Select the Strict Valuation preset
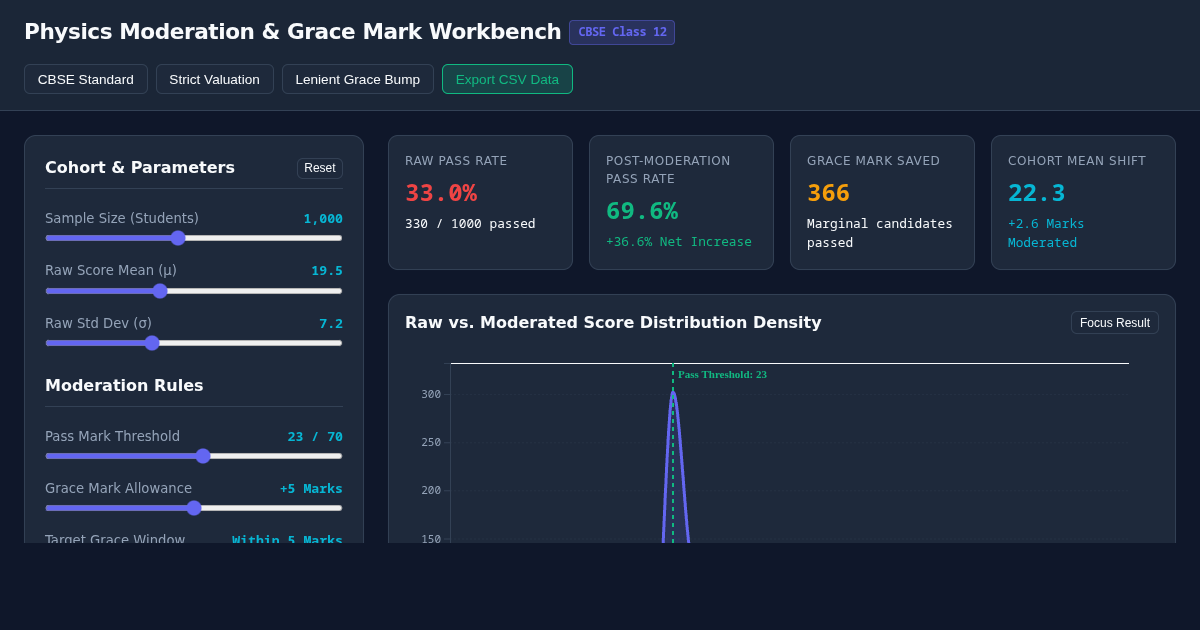Image resolution: width=1200 pixels, height=630 pixels. pos(215,79)
